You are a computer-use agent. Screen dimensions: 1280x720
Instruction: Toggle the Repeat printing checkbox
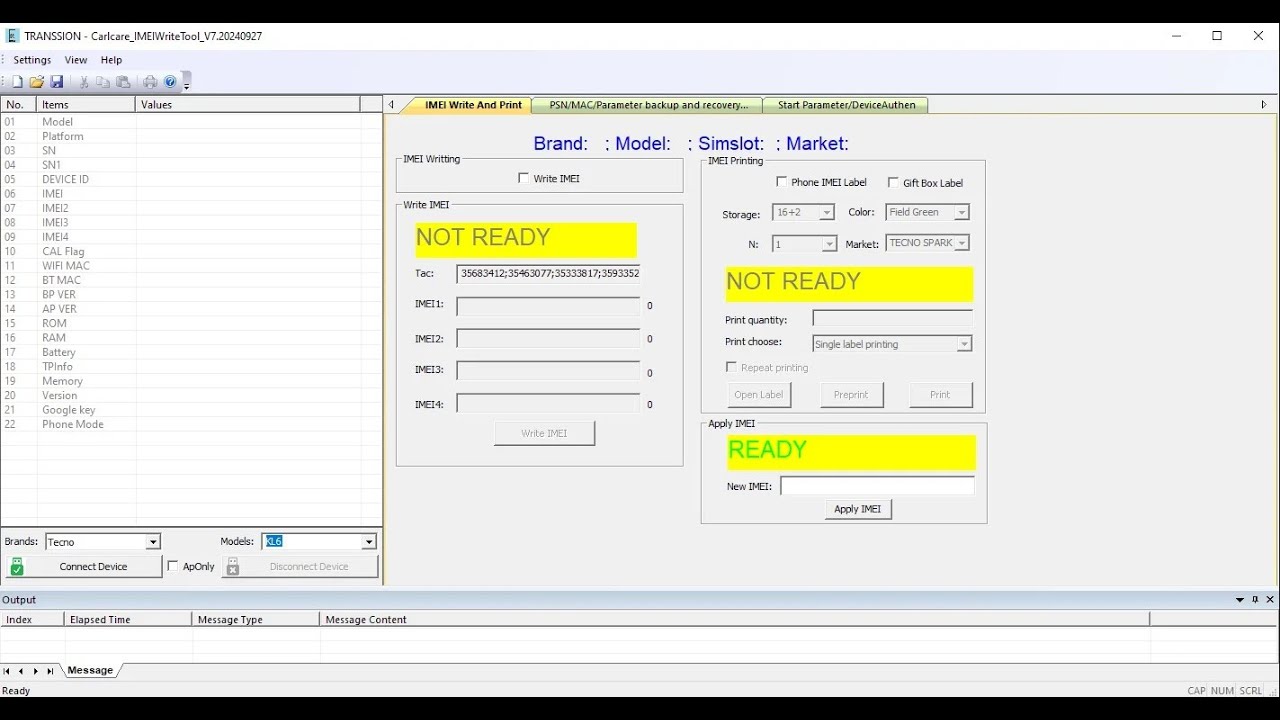tap(731, 367)
